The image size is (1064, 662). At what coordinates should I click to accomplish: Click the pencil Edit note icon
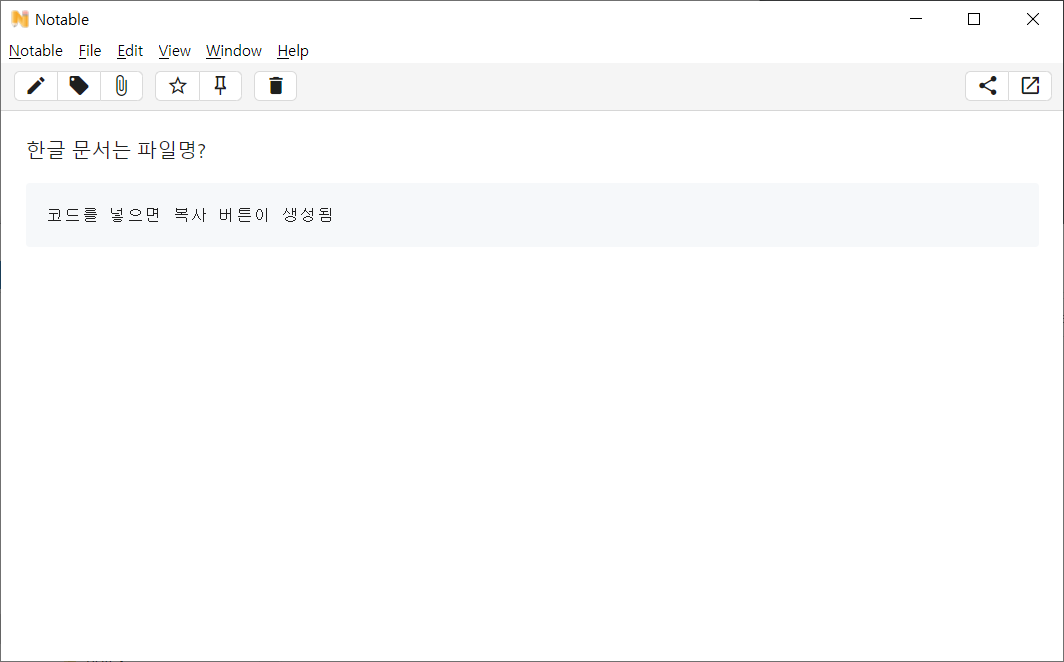[36, 86]
